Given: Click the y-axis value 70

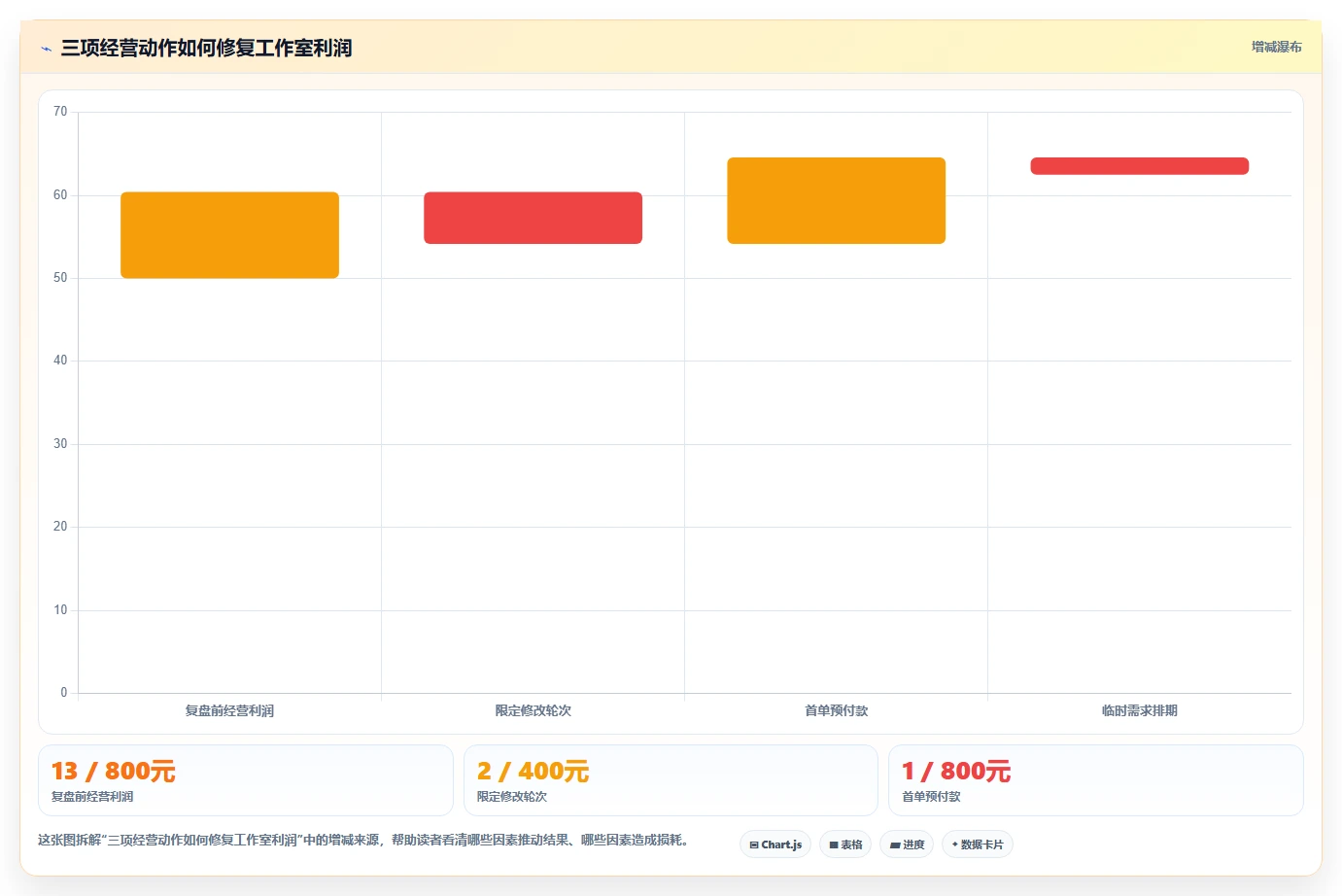Looking at the screenshot, I should tap(60, 112).
